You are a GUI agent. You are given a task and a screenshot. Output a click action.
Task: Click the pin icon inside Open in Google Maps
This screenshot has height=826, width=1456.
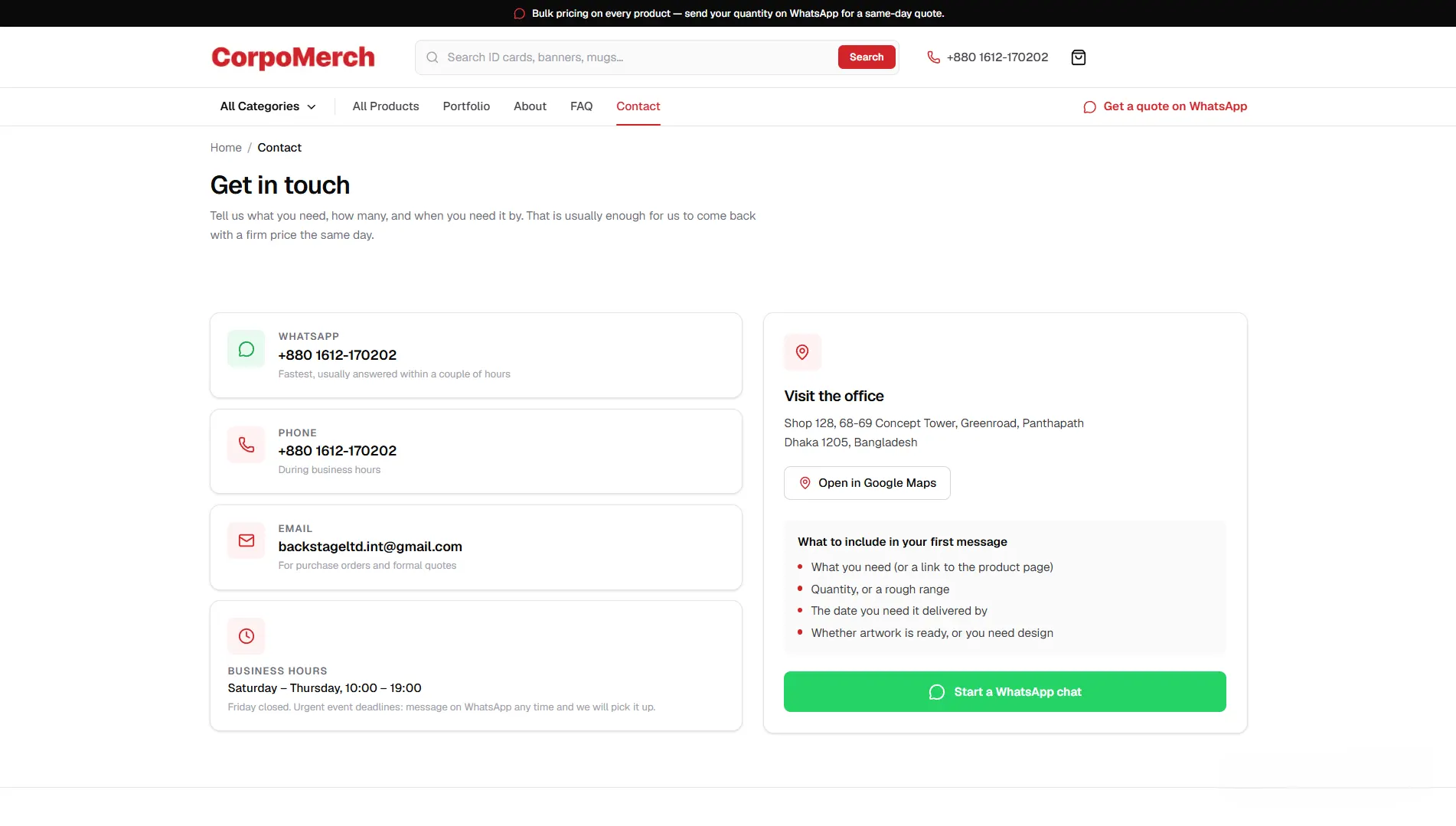pyautogui.click(x=805, y=483)
